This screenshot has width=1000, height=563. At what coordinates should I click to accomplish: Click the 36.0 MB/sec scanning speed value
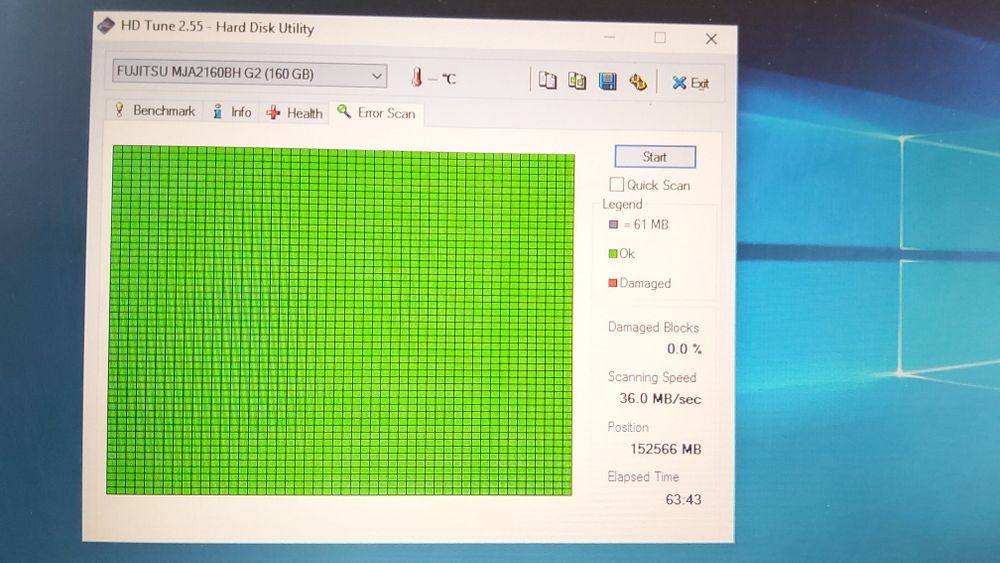click(x=660, y=398)
